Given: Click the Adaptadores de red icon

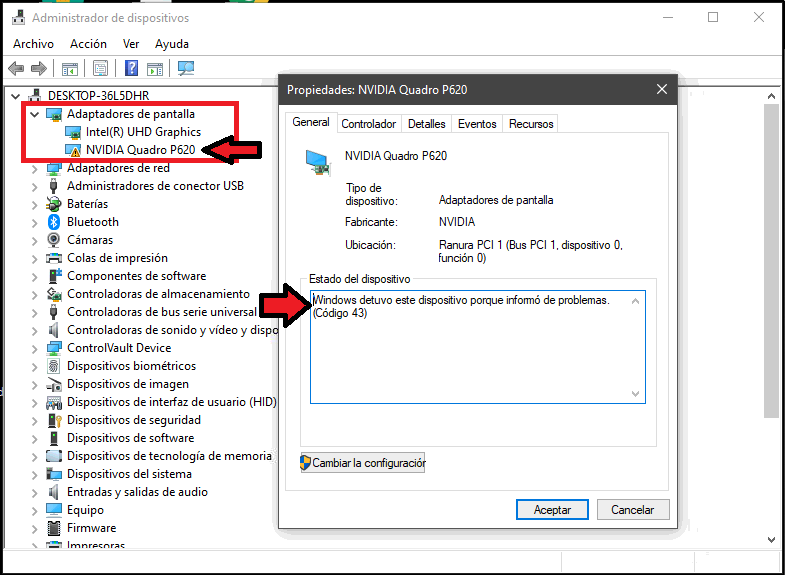Looking at the screenshot, I should click(54, 169).
